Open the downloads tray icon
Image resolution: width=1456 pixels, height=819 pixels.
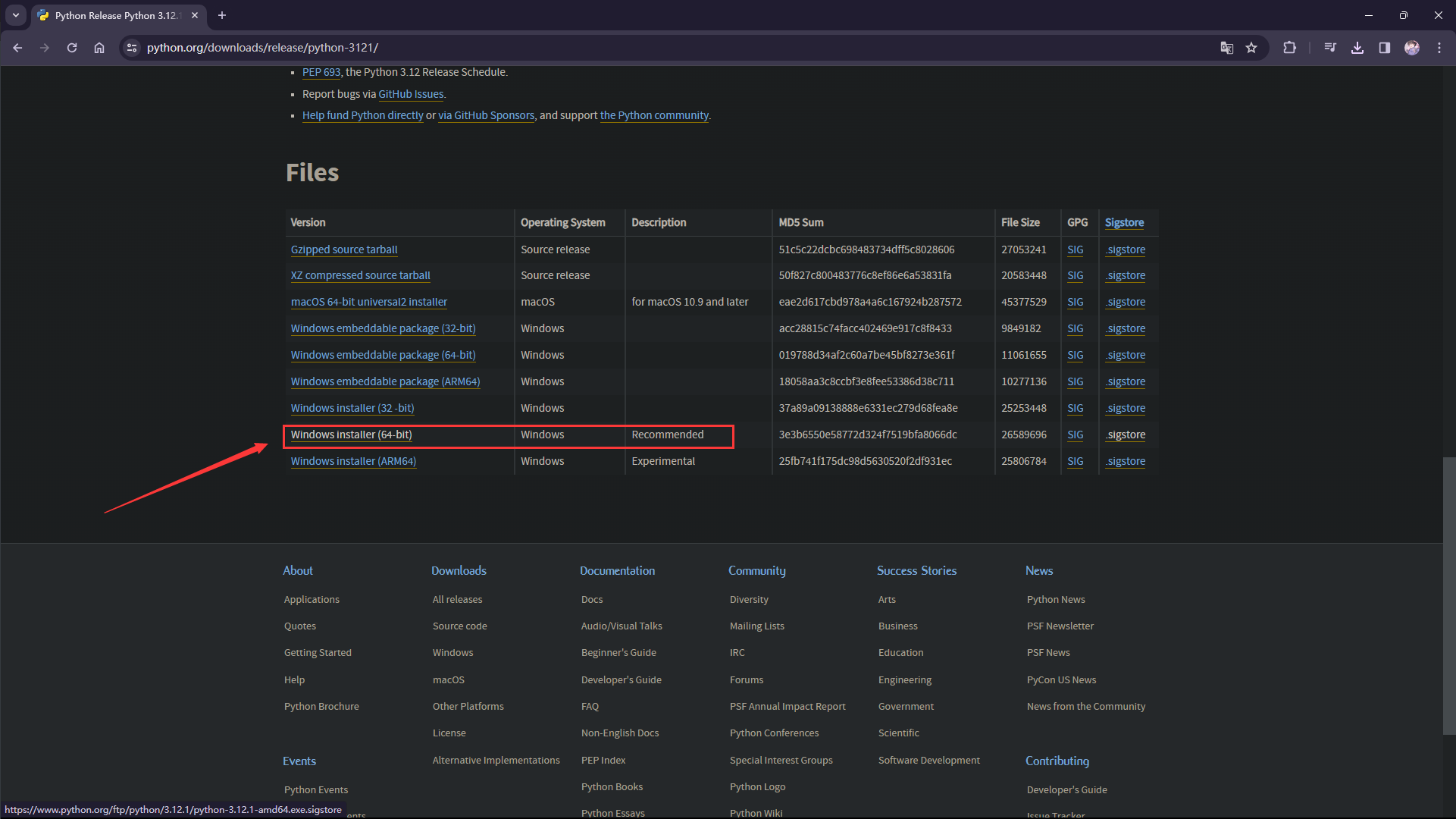pyautogui.click(x=1357, y=48)
